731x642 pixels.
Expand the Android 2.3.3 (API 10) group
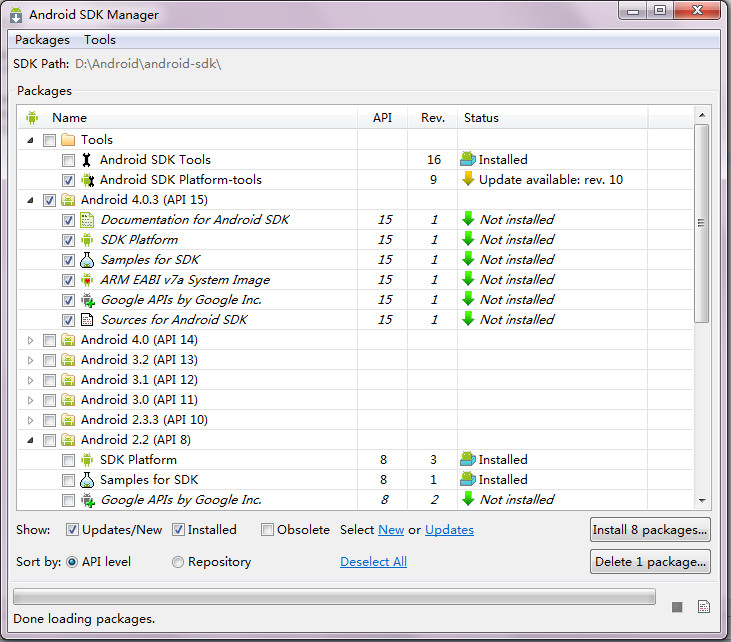point(30,421)
